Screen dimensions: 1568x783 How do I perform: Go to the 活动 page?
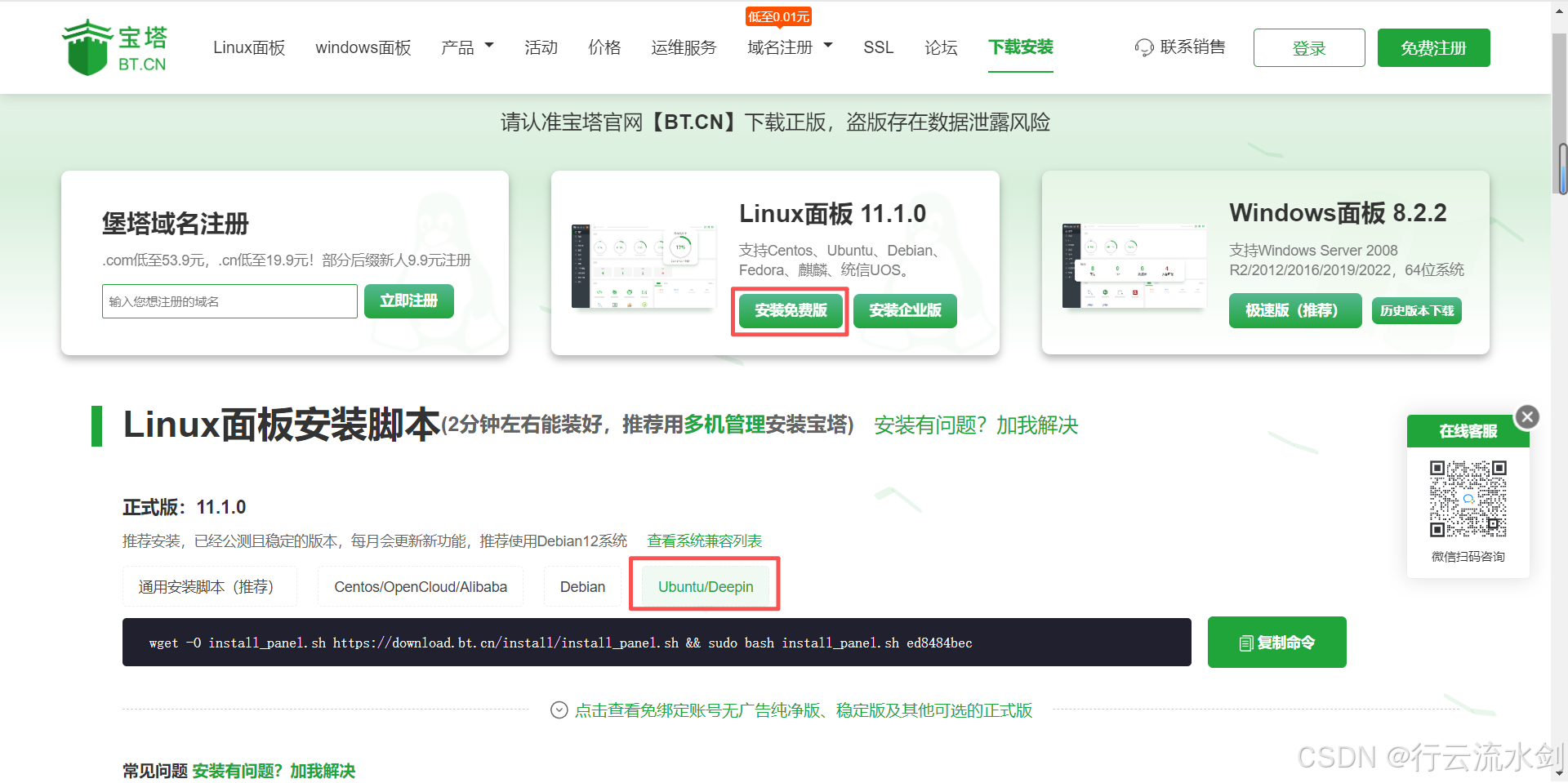[x=541, y=47]
